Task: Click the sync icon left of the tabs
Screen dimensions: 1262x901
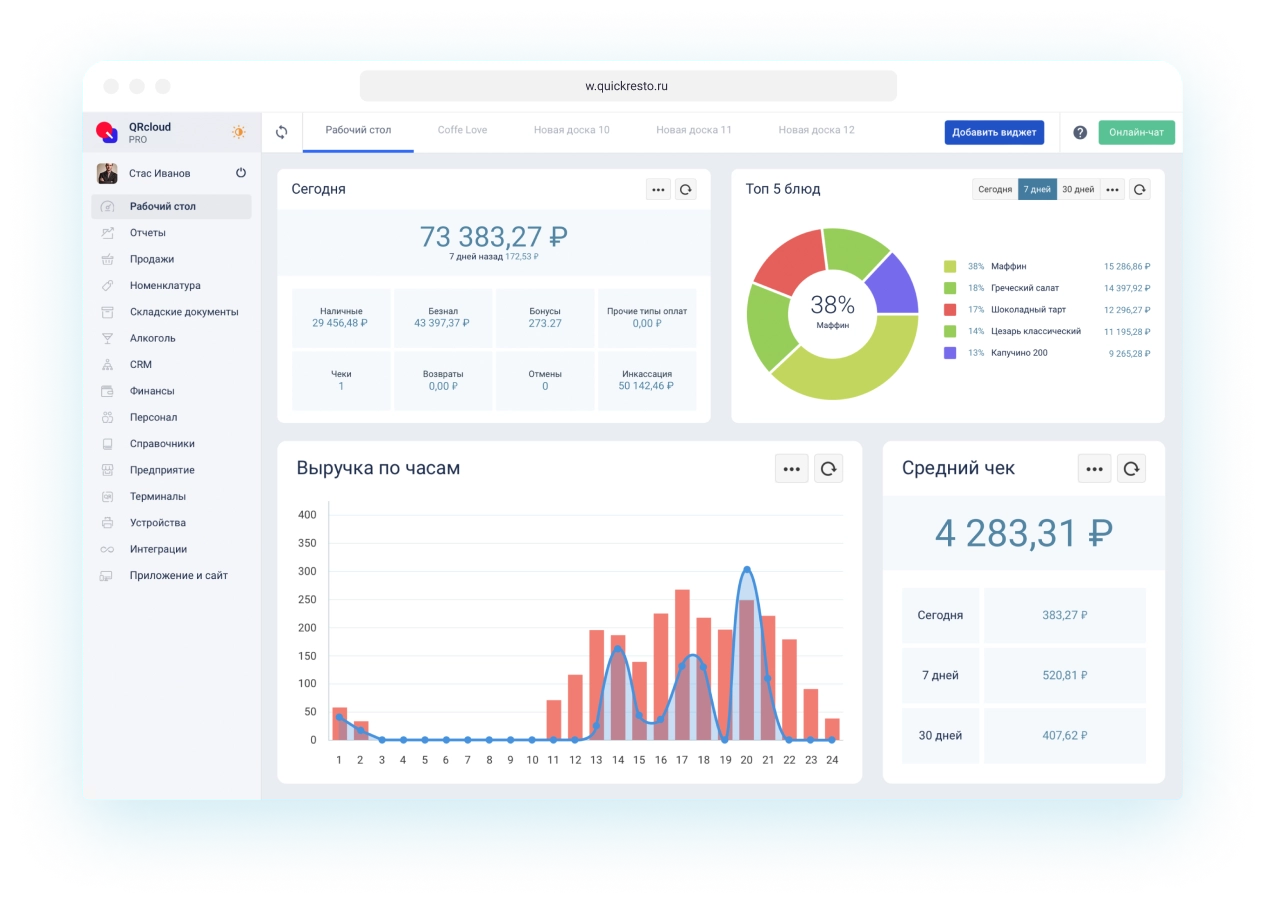Action: (x=282, y=132)
